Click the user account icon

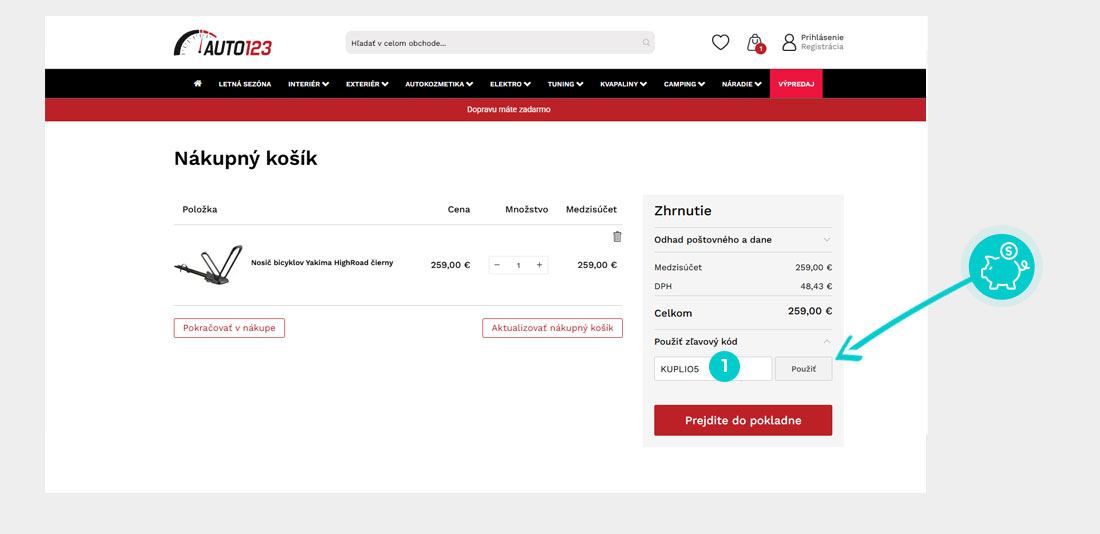tap(789, 42)
